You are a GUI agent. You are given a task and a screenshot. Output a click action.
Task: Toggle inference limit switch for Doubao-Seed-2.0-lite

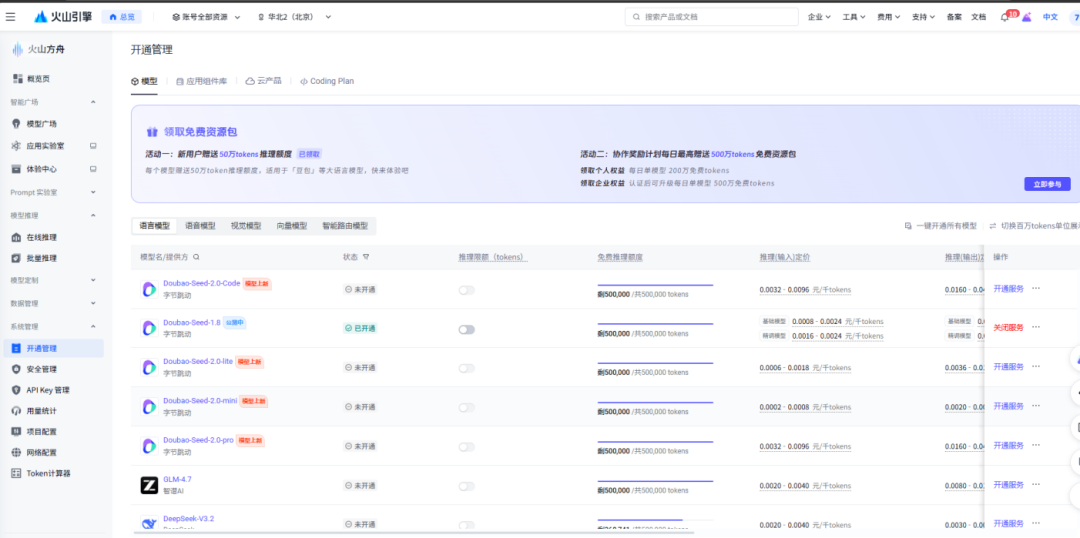[x=466, y=368]
